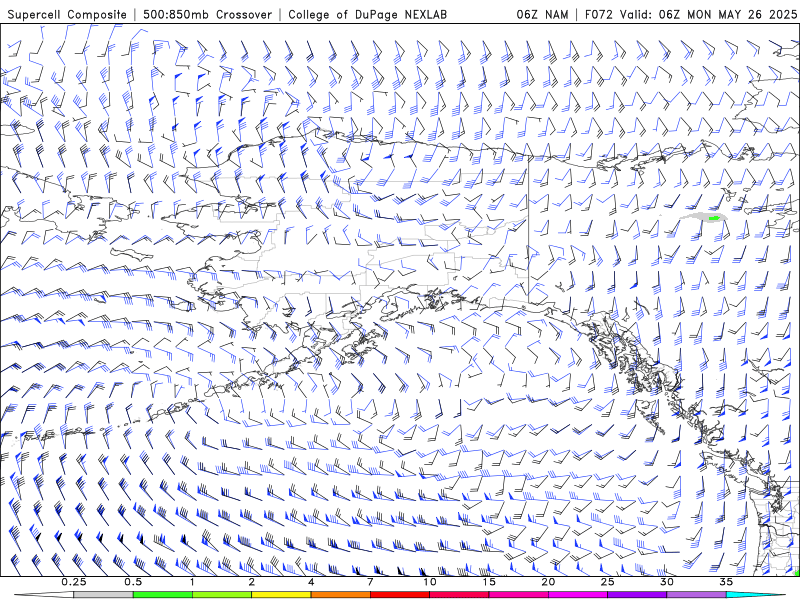Click the 20 value on the color scale
The width and height of the screenshot is (800, 600).
point(548,582)
